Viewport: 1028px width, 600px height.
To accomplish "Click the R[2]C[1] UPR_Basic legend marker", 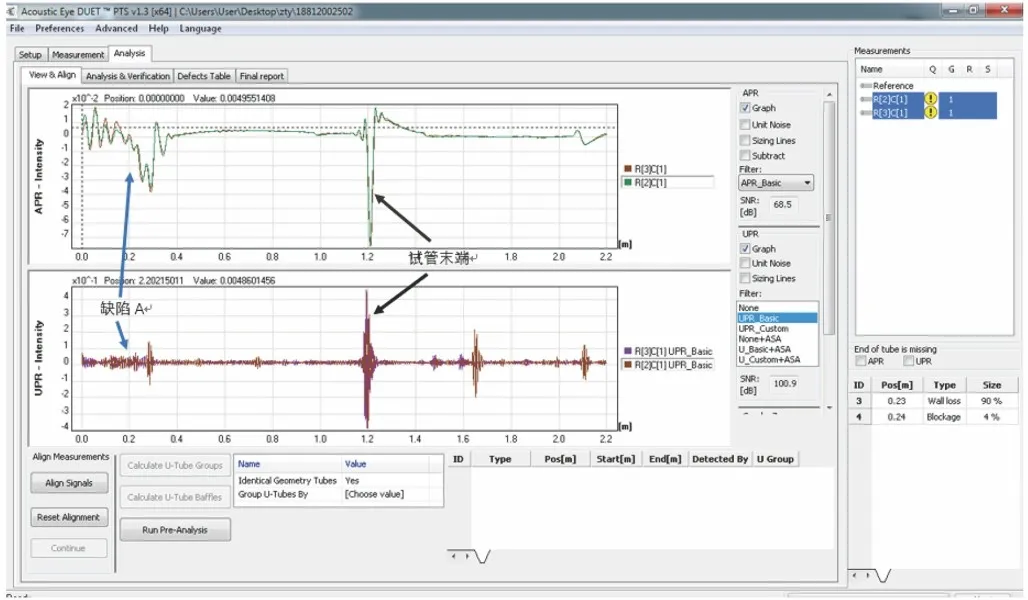I will tap(626, 365).
